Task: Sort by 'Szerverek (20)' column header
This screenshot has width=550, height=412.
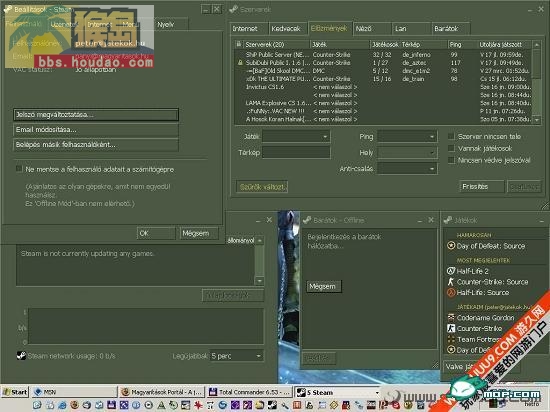Action: (x=276, y=44)
